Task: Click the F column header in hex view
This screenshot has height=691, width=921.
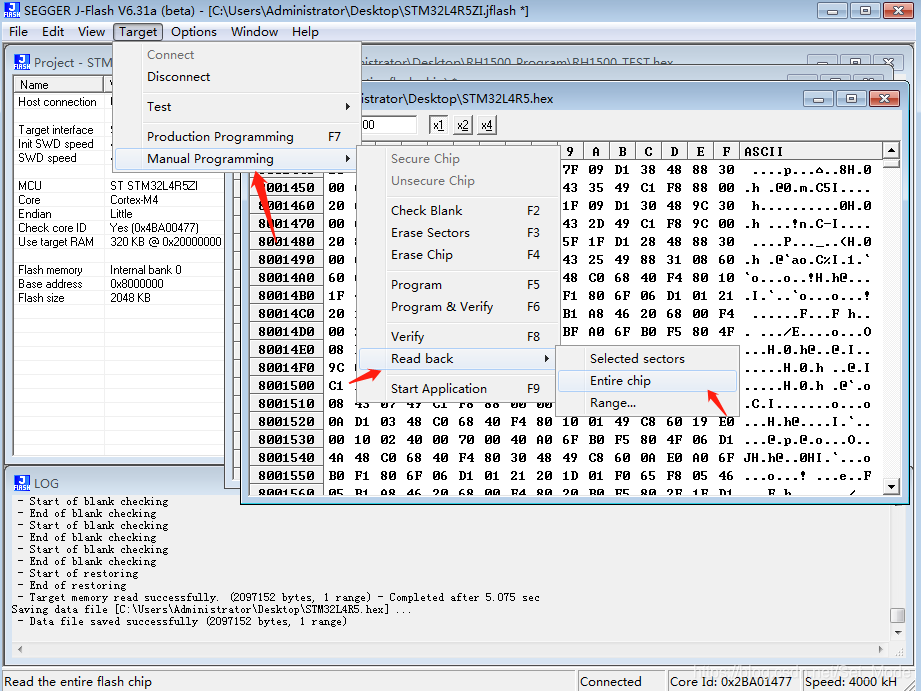Action: (726, 152)
